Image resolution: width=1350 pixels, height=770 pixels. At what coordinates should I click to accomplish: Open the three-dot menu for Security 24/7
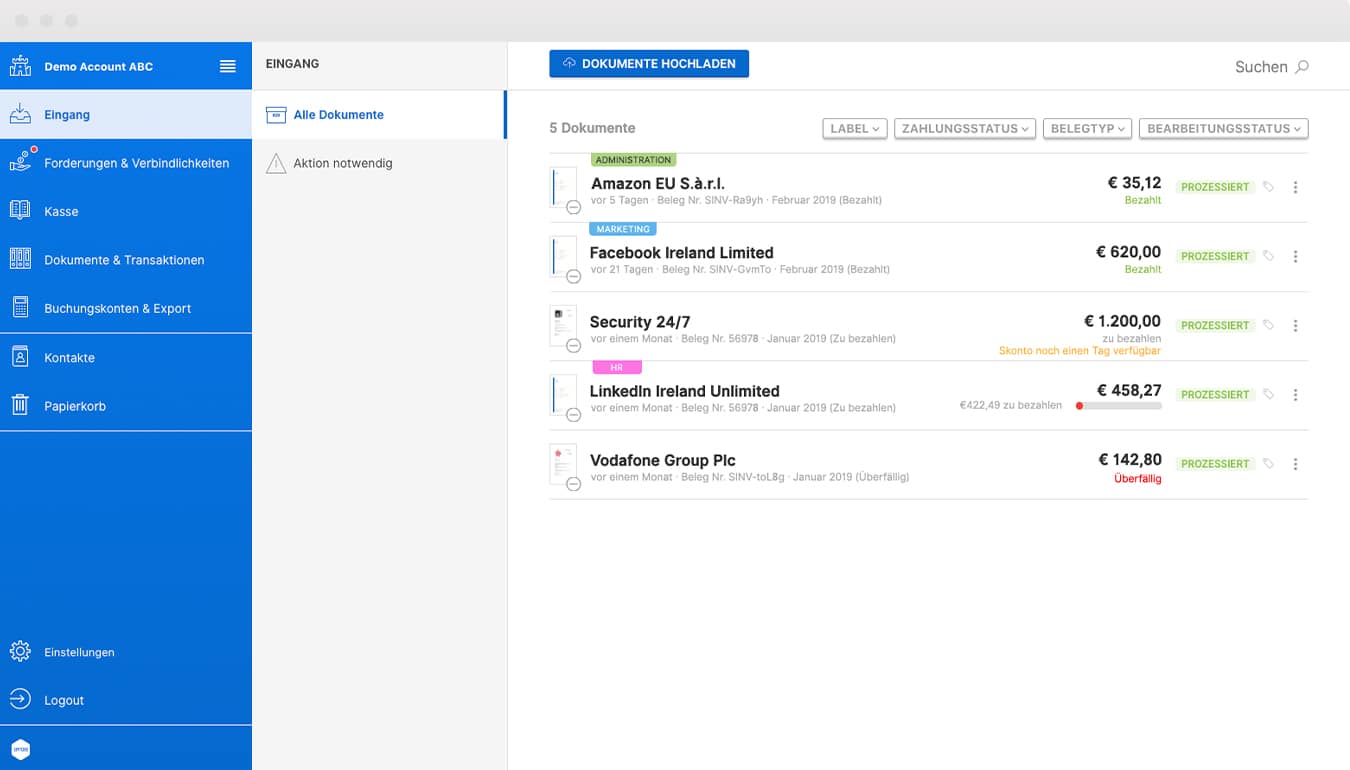point(1295,325)
